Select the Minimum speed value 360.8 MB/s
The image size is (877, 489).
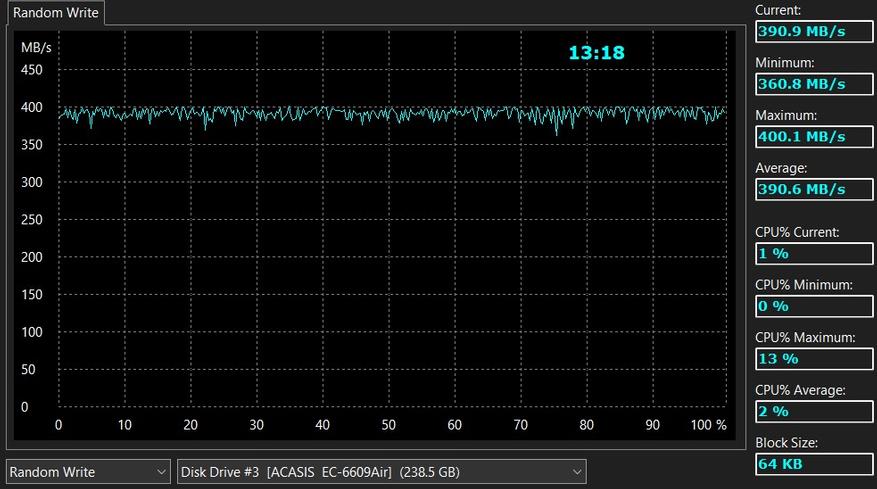[x=813, y=84]
